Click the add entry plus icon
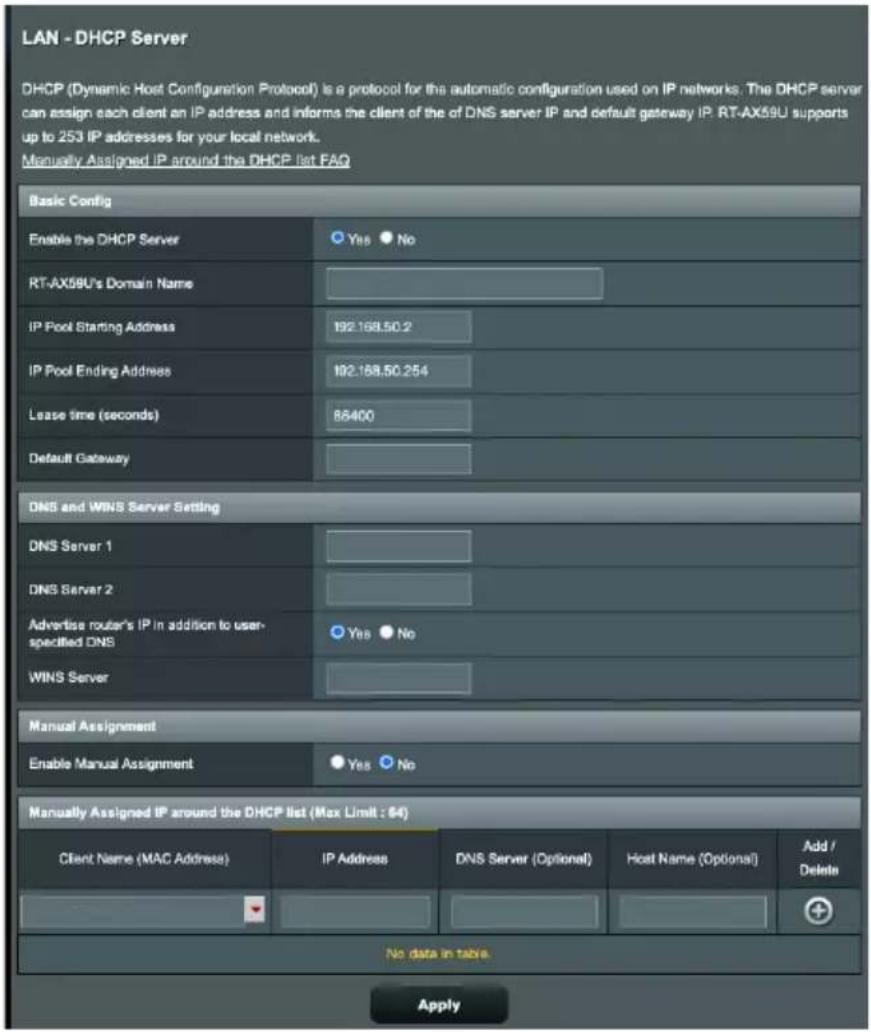This screenshot has height=1032, width=871. click(818, 911)
